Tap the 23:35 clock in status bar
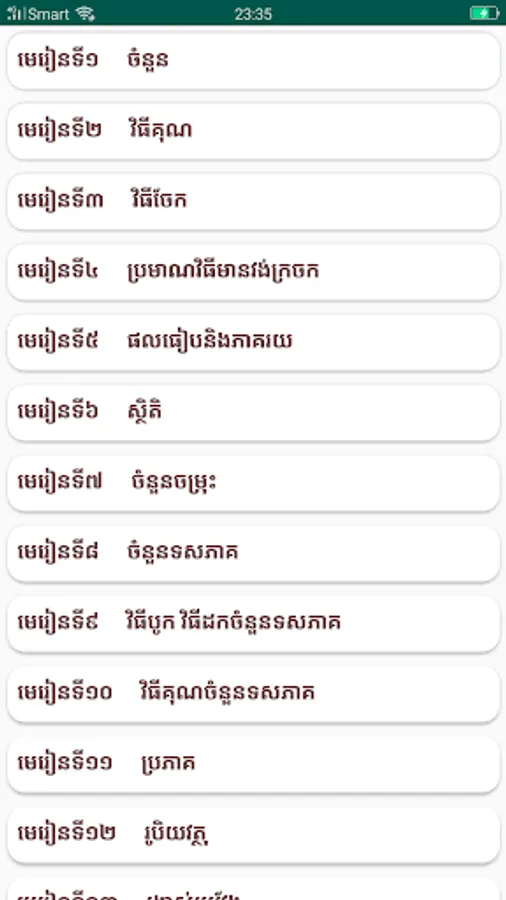The width and height of the screenshot is (506, 900). pyautogui.click(x=253, y=14)
